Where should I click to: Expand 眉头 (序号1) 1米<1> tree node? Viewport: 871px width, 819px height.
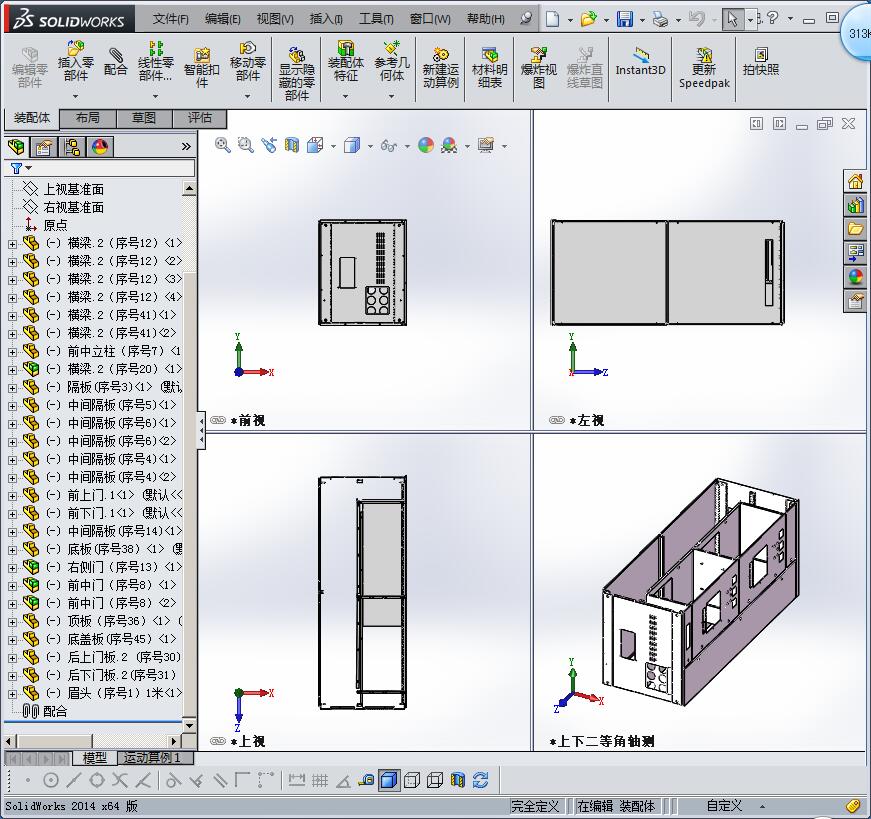click(12, 694)
